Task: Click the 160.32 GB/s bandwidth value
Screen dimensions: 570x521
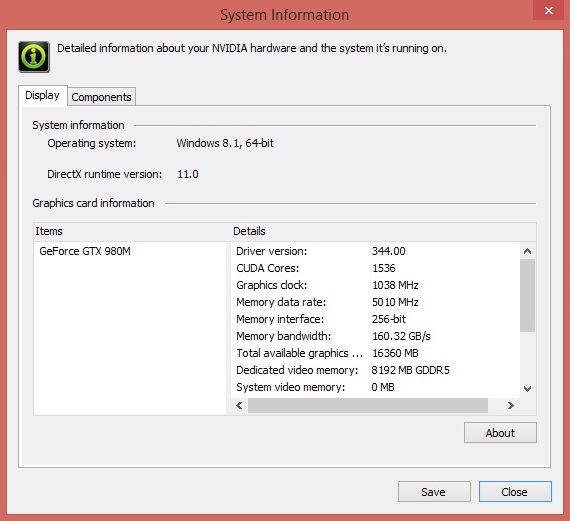Action: (401, 336)
